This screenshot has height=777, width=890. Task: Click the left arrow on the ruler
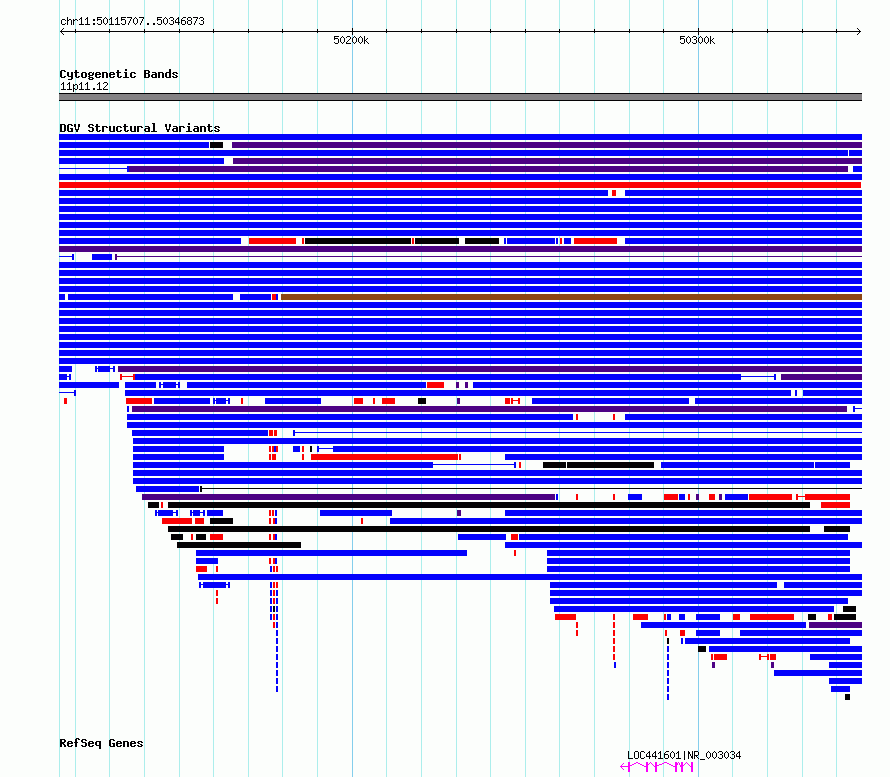[x=62, y=31]
